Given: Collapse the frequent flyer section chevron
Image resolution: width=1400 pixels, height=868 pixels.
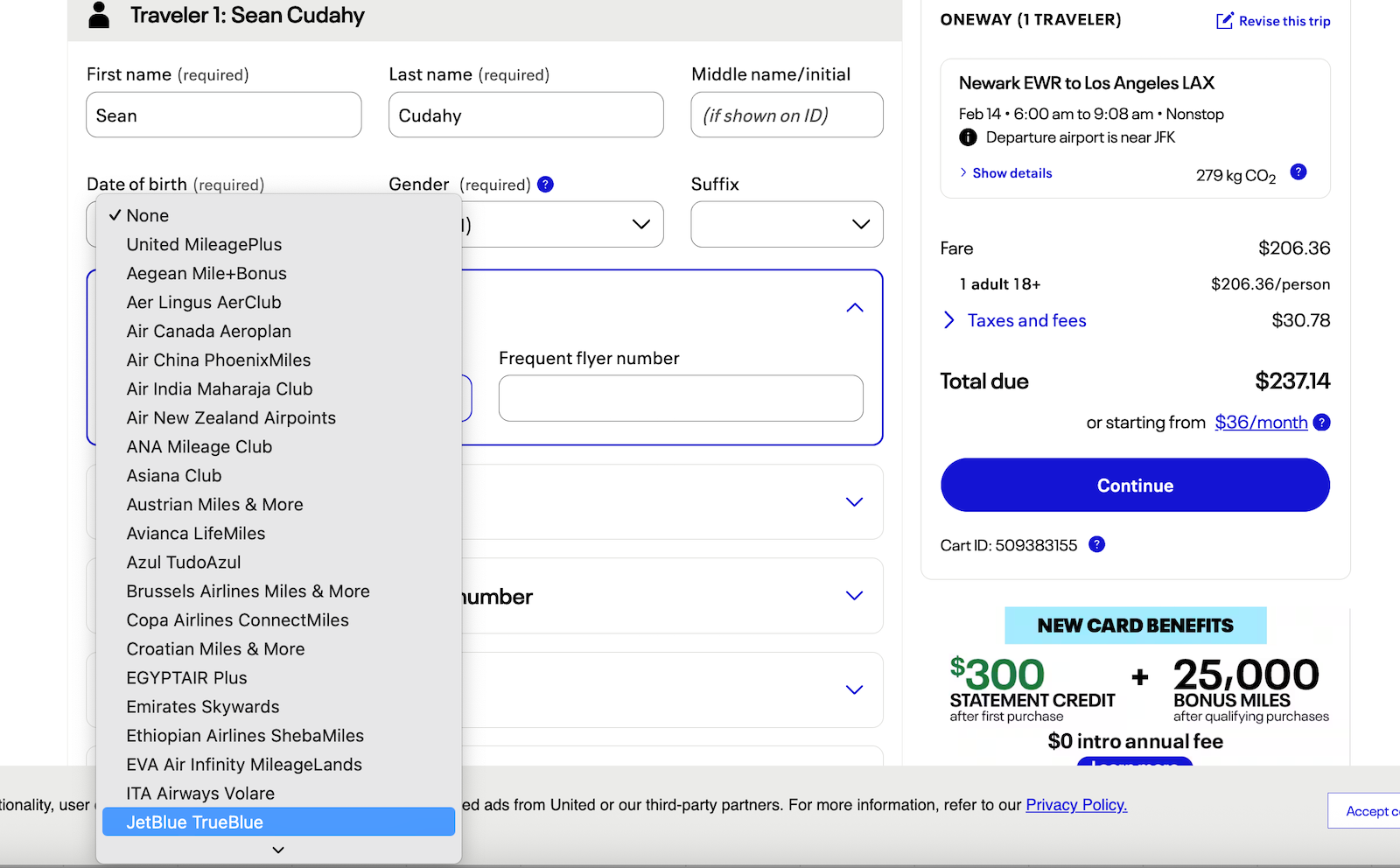Looking at the screenshot, I should 855,308.
